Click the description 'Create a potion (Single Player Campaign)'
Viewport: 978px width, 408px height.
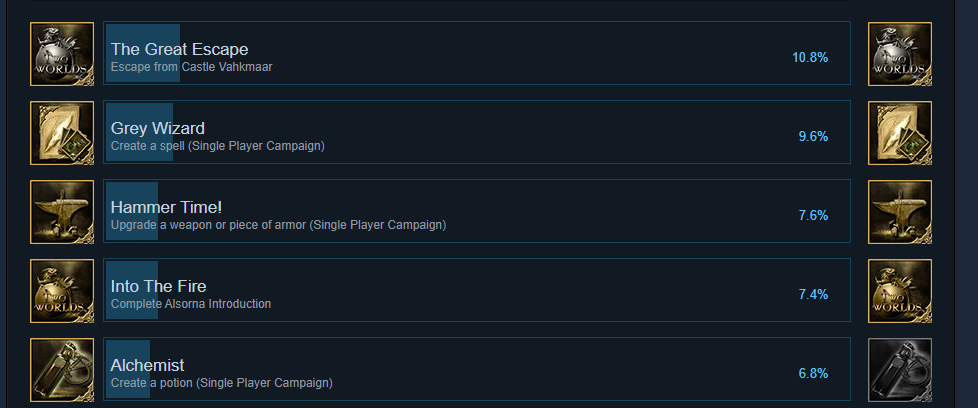(221, 382)
